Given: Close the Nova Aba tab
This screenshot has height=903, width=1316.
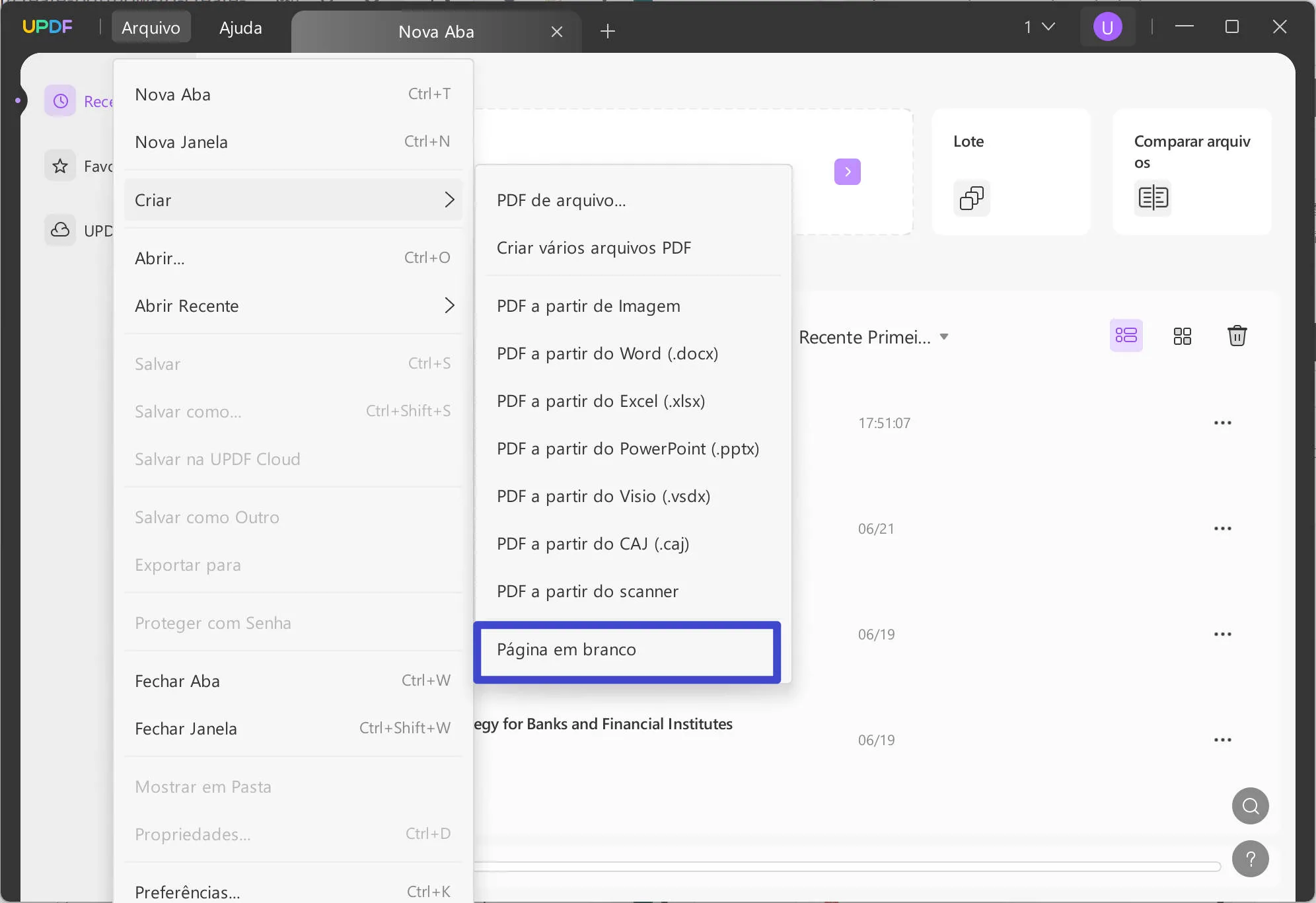Looking at the screenshot, I should pos(557,32).
